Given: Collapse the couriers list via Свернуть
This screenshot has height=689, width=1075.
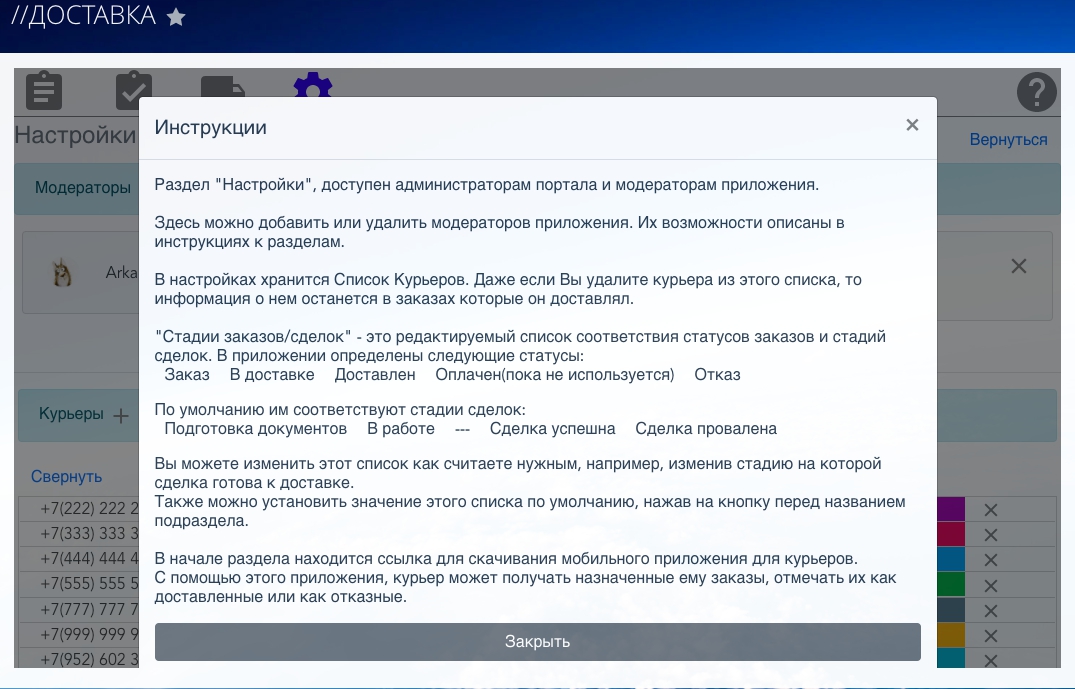Looking at the screenshot, I should (x=66, y=477).
